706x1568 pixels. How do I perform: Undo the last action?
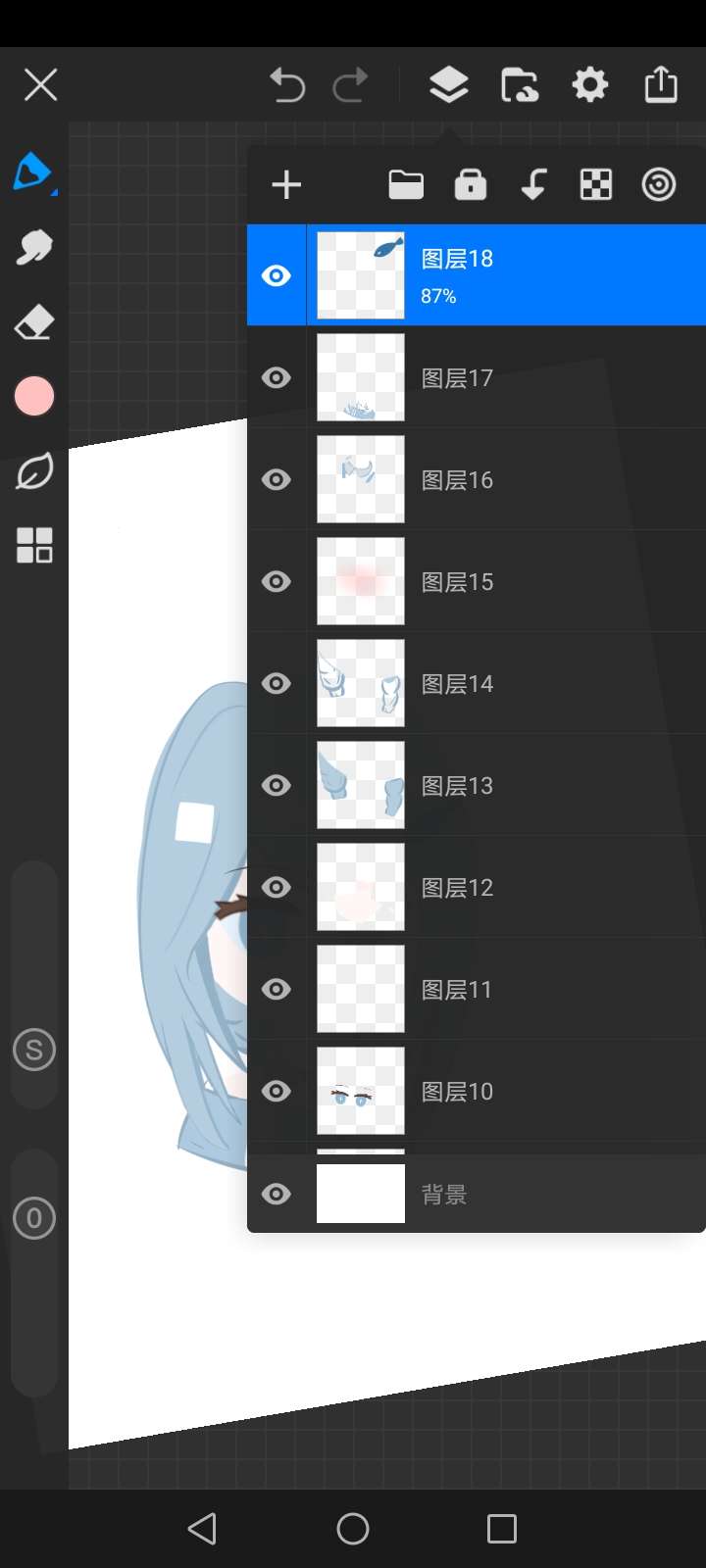tap(287, 85)
